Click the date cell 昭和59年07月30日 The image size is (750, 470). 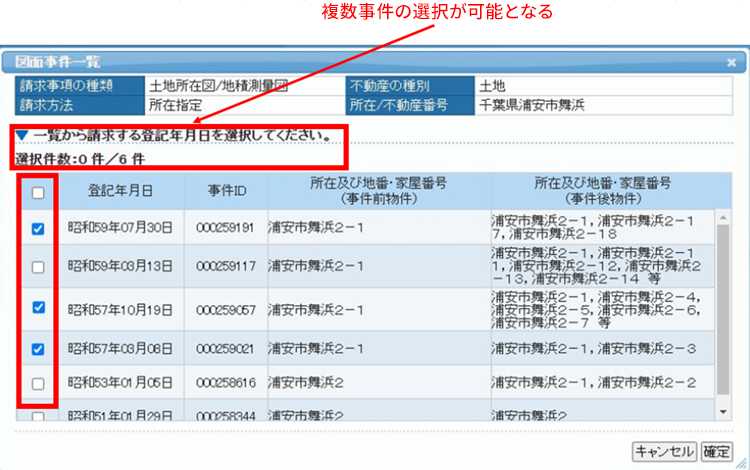[x=120, y=228]
